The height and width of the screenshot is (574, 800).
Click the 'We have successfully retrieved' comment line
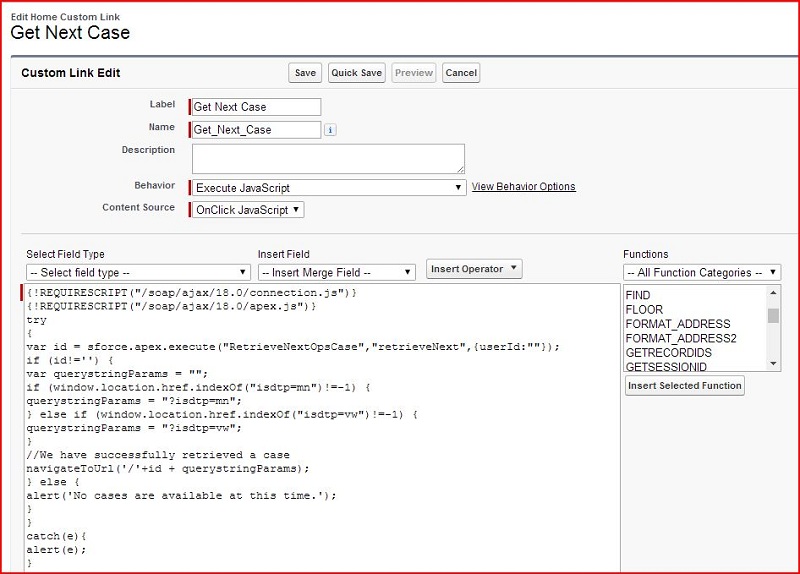(158, 455)
